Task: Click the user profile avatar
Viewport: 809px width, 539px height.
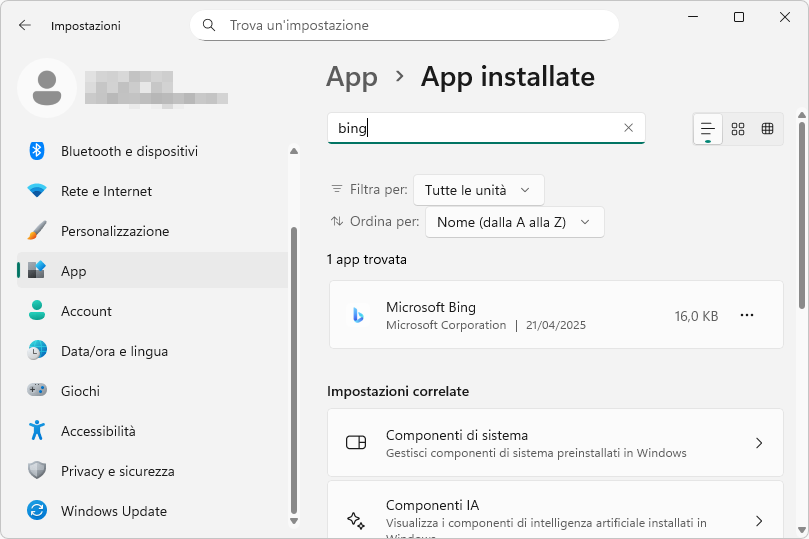Action: 47,88
